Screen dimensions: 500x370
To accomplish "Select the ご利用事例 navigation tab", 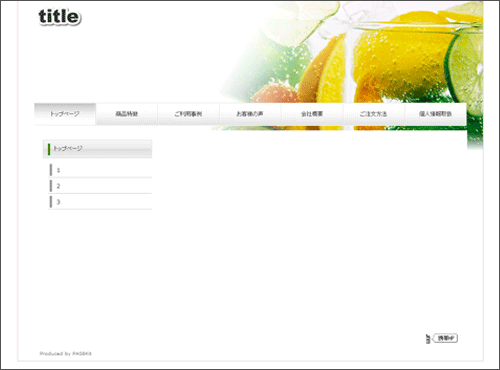I will (x=188, y=114).
